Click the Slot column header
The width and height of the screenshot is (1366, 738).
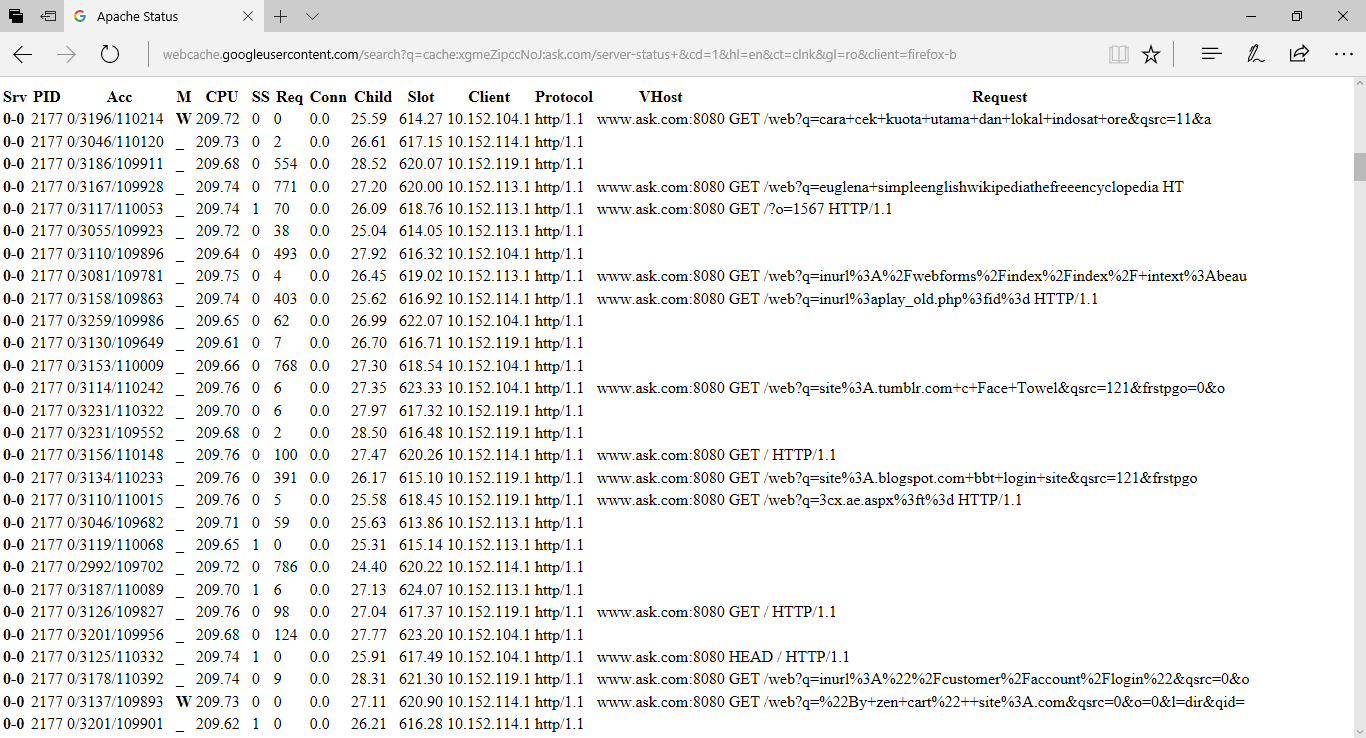pyautogui.click(x=421, y=97)
